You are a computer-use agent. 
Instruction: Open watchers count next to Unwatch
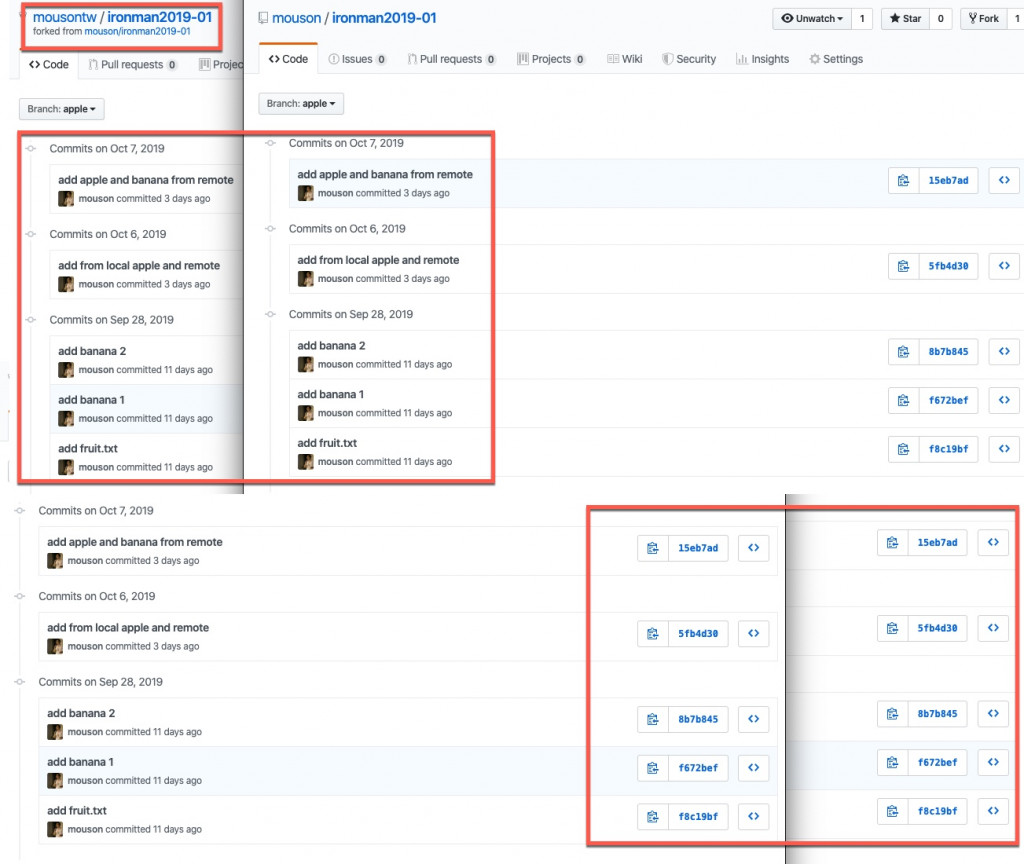pyautogui.click(x=862, y=18)
